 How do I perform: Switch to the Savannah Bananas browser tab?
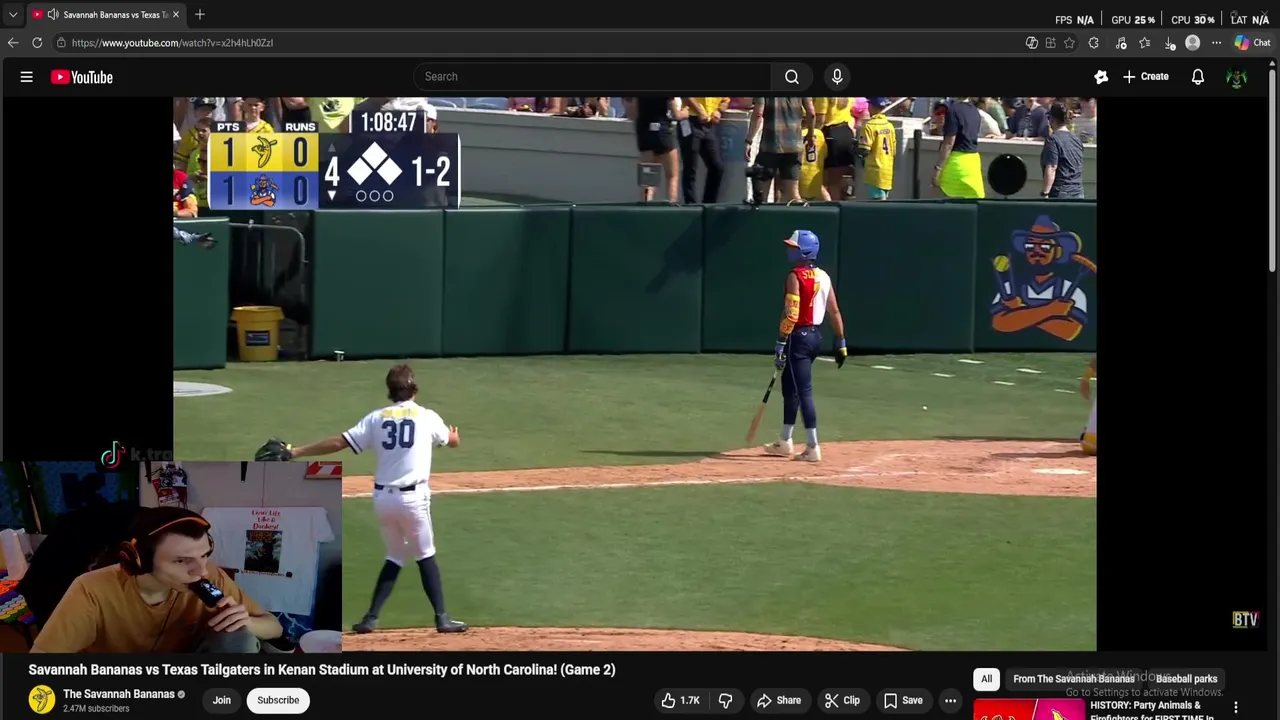point(107,14)
